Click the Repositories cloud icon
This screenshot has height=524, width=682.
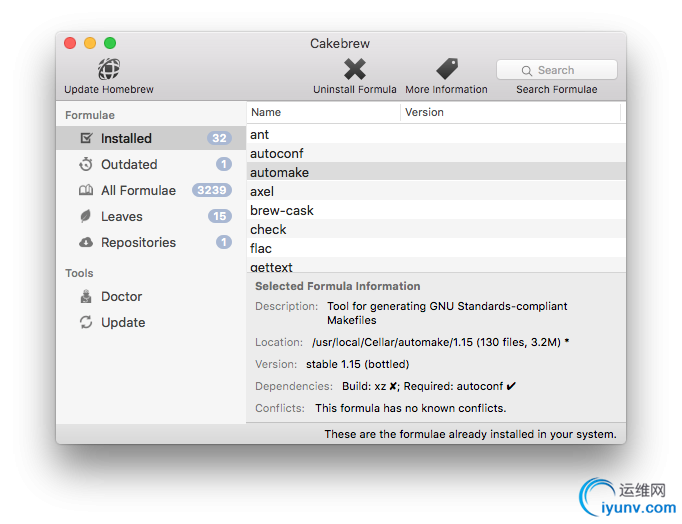pyautogui.click(x=86, y=242)
